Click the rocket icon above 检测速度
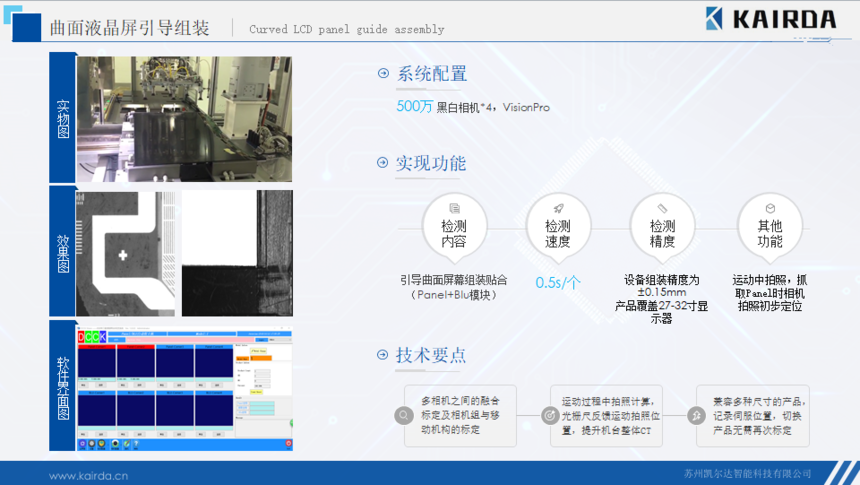The image size is (860, 485). pos(558,208)
